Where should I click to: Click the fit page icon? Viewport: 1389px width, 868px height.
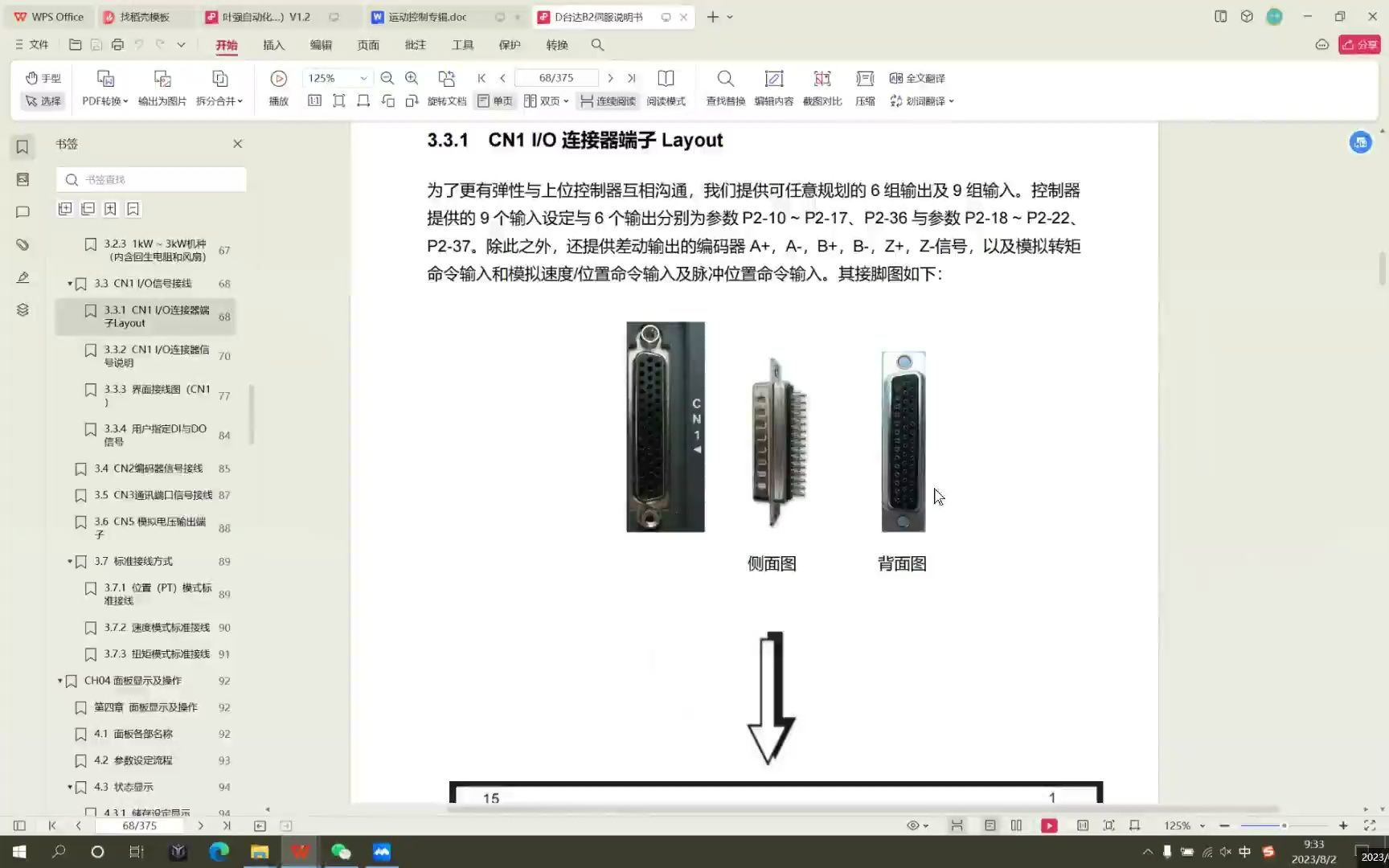click(339, 100)
